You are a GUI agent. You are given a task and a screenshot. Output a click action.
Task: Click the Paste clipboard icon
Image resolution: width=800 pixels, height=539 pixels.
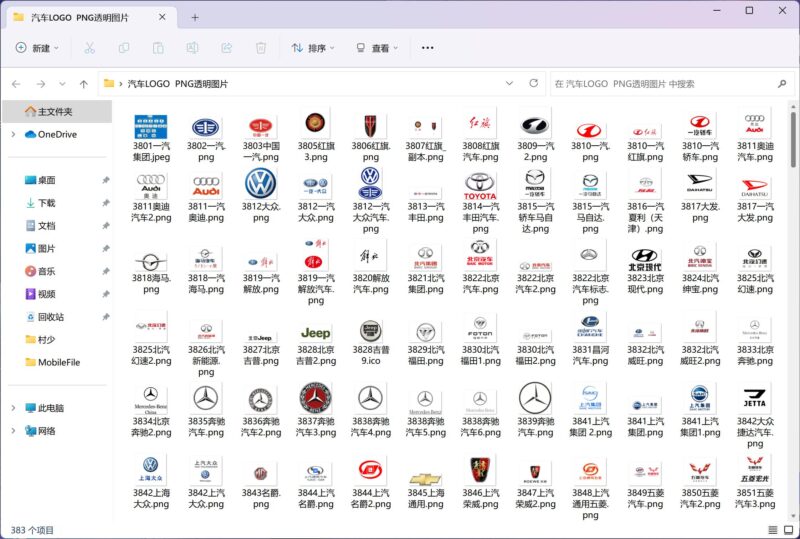click(x=158, y=48)
